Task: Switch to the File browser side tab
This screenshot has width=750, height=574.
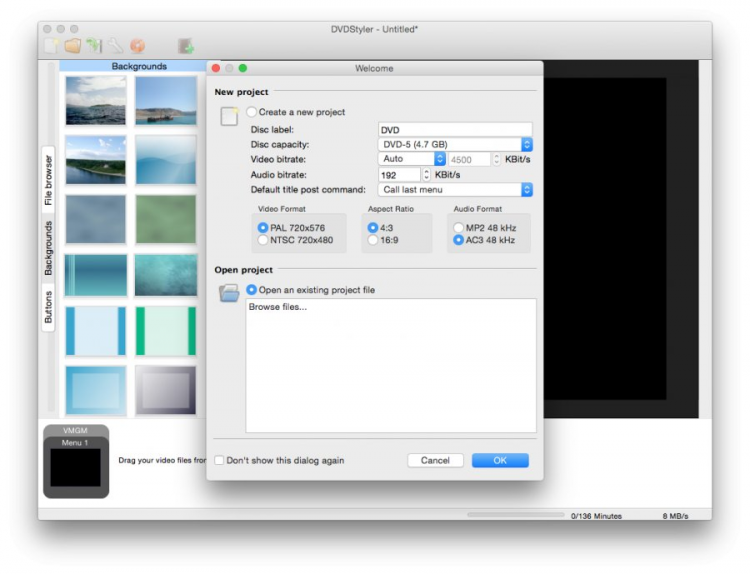Action: tap(48, 179)
